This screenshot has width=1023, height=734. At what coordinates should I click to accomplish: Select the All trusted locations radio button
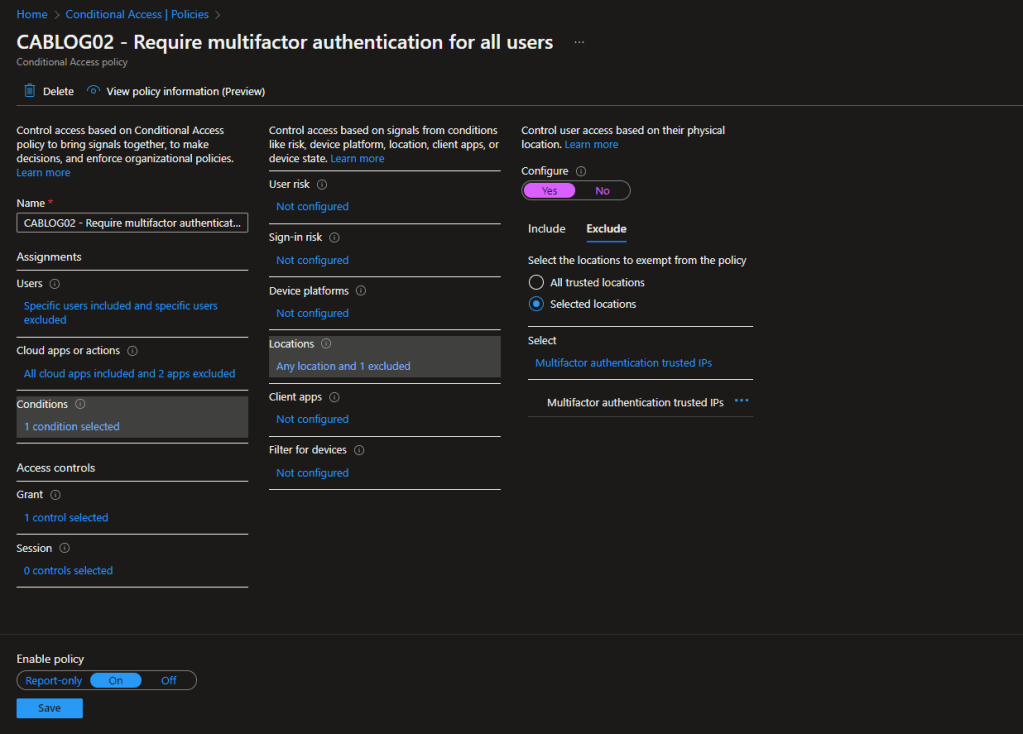(x=536, y=283)
